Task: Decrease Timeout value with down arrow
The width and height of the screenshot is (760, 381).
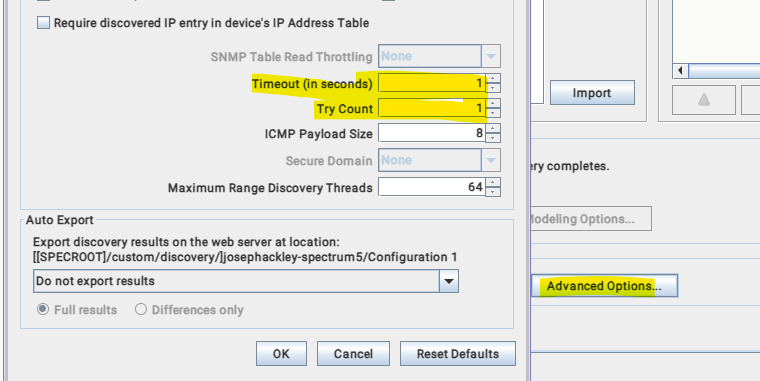Action: point(493,88)
